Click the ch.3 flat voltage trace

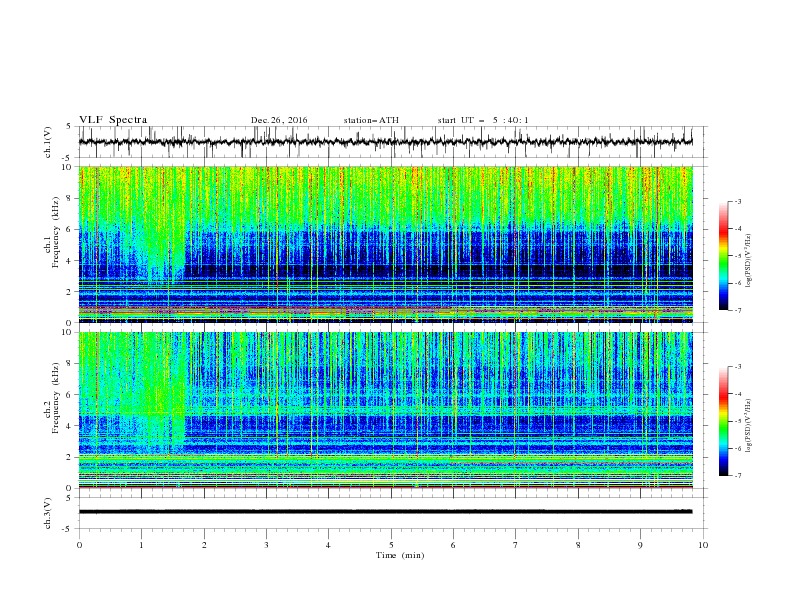coord(385,512)
